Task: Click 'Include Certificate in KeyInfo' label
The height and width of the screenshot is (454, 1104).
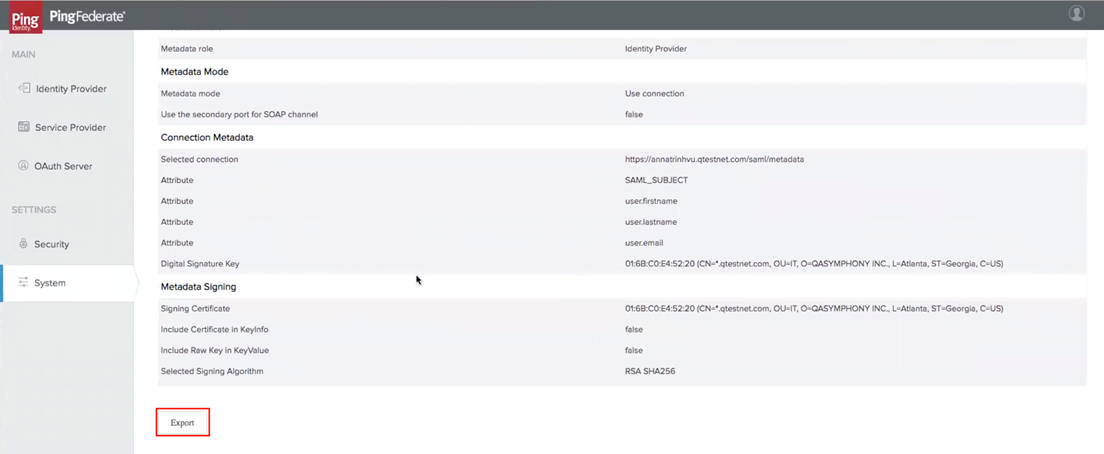Action: click(x=214, y=329)
